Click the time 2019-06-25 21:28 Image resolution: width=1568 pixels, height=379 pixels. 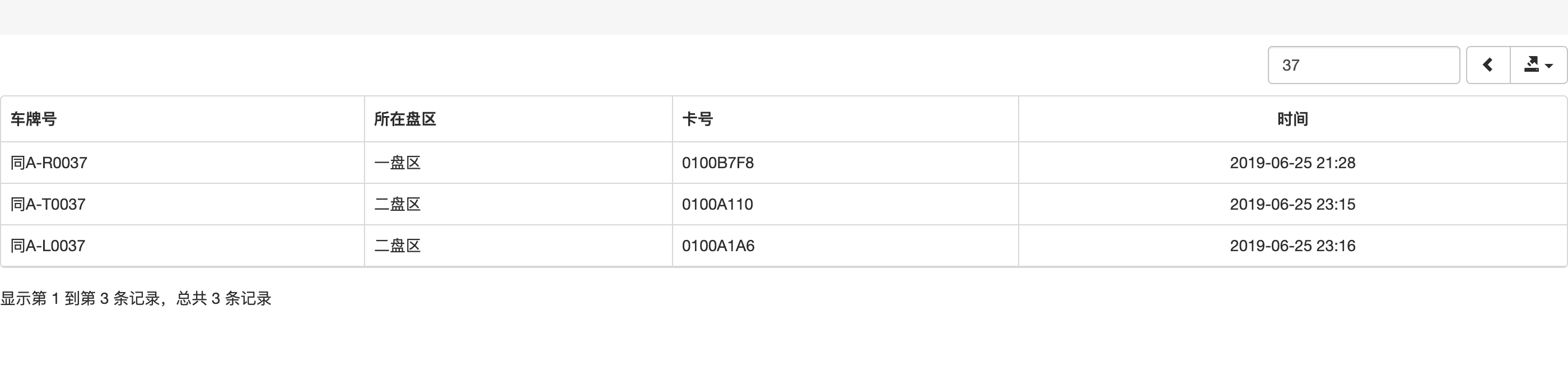point(1292,163)
